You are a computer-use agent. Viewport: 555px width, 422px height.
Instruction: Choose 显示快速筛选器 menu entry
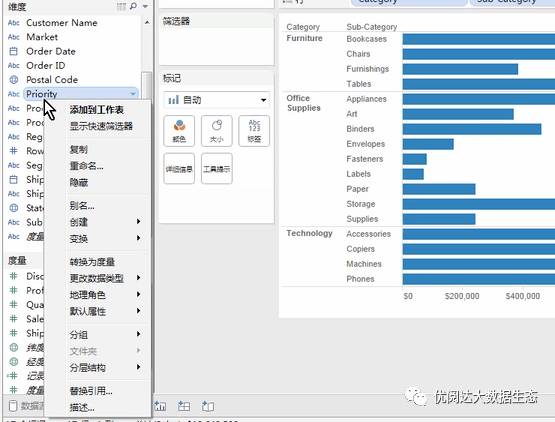click(101, 126)
